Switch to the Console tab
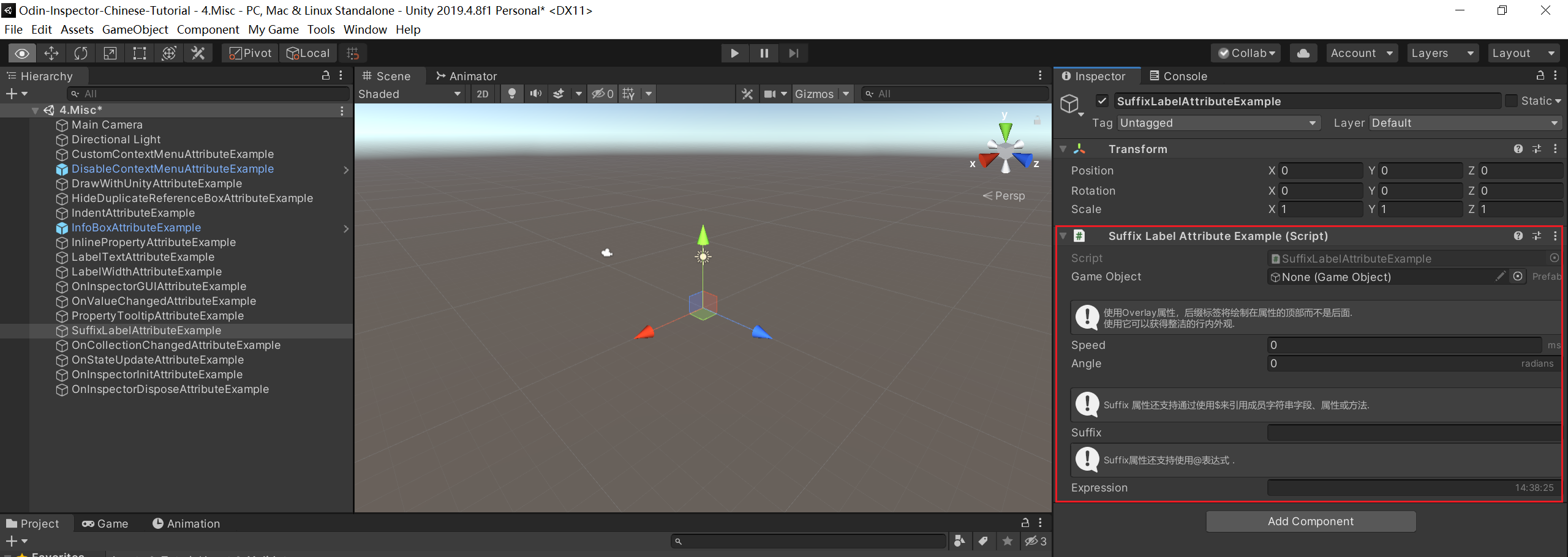1568x557 pixels. pyautogui.click(x=1178, y=76)
